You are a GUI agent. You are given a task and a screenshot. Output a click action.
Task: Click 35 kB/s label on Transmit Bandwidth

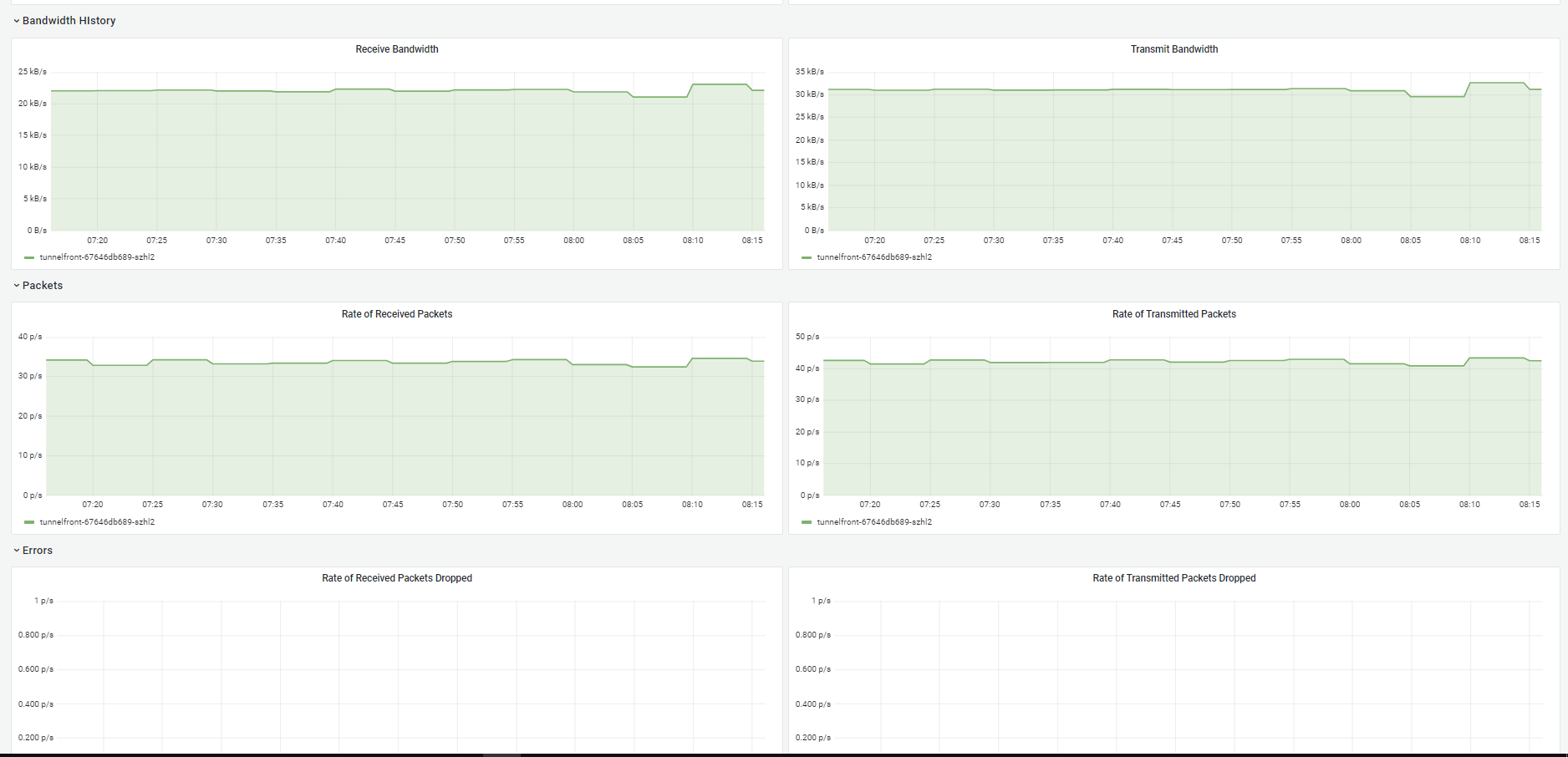click(810, 72)
